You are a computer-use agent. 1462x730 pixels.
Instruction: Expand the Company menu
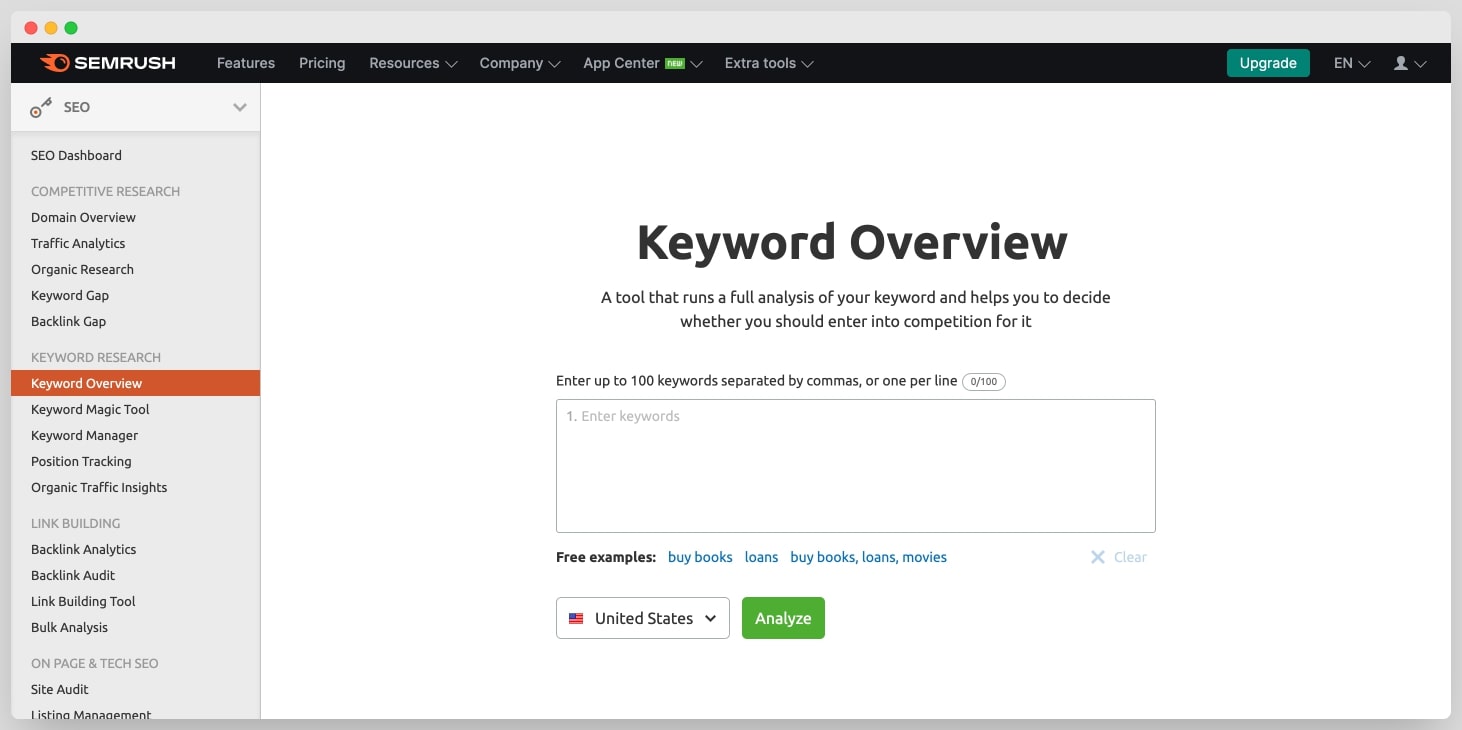pyautogui.click(x=520, y=63)
